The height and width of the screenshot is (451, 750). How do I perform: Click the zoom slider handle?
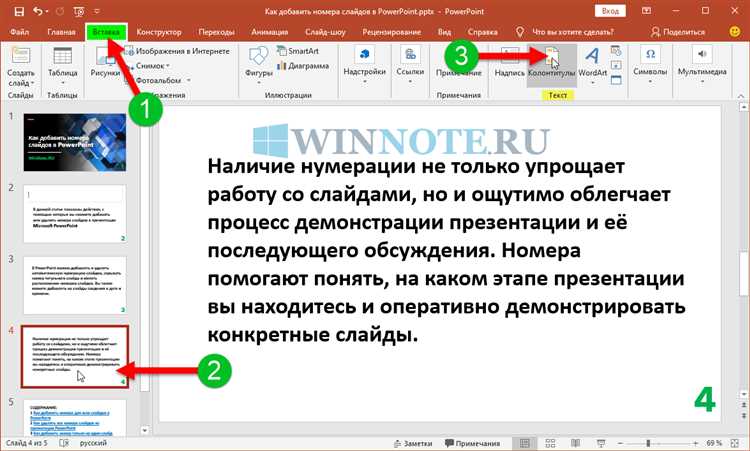[648, 443]
